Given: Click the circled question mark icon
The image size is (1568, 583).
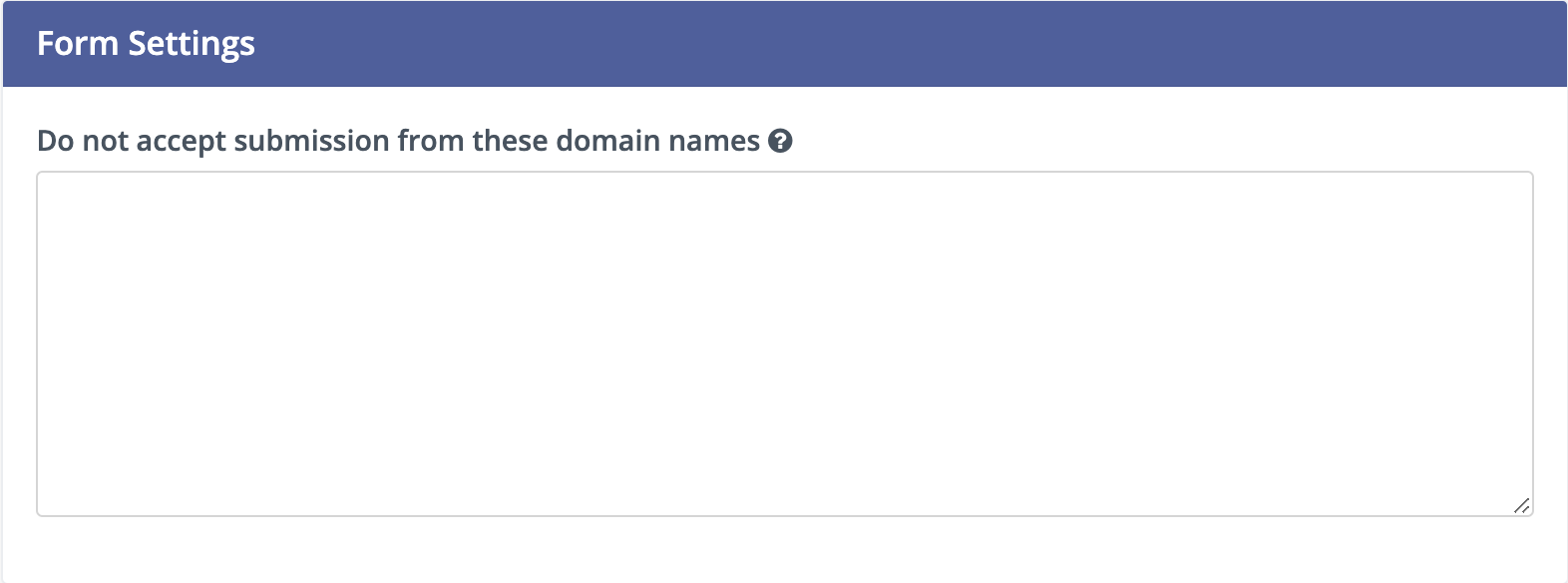Looking at the screenshot, I should pyautogui.click(x=780, y=141).
